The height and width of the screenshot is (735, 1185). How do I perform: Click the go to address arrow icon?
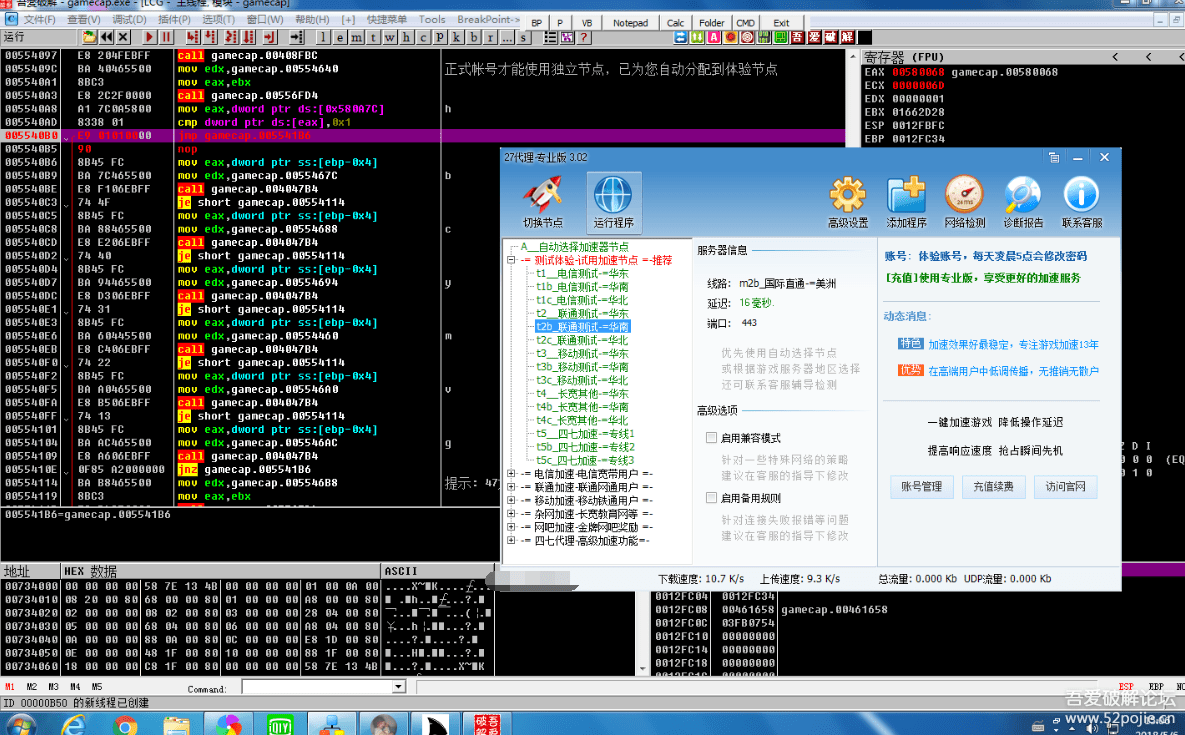tap(297, 37)
